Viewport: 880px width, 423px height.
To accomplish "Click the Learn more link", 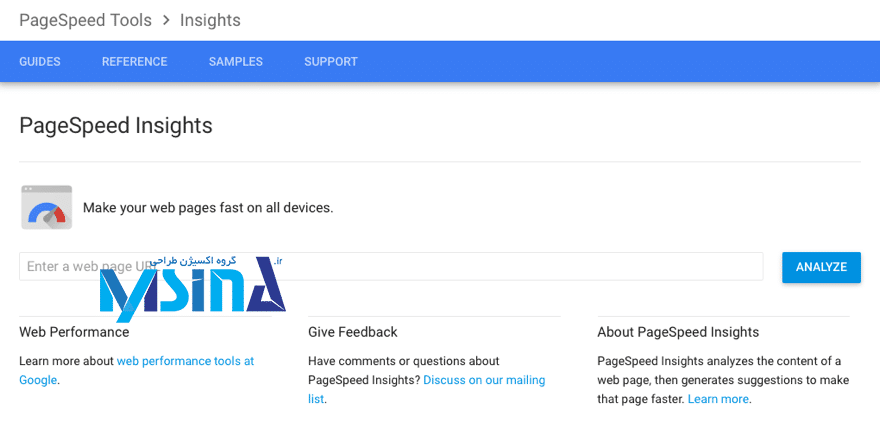I will (718, 399).
